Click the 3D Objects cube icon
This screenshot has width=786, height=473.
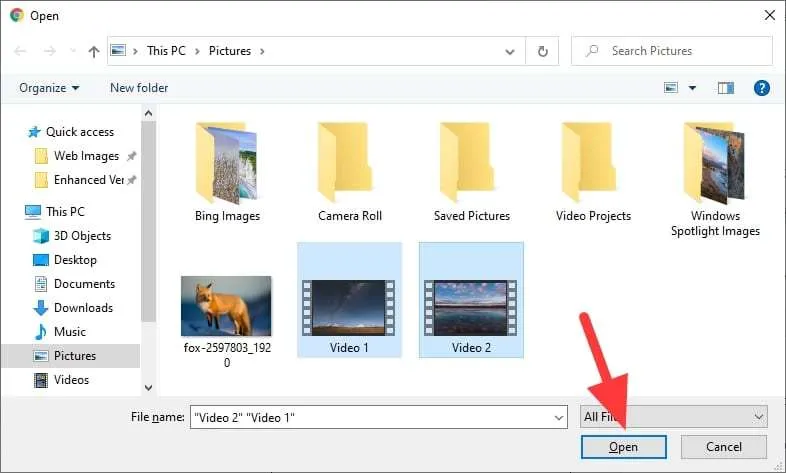(41, 235)
